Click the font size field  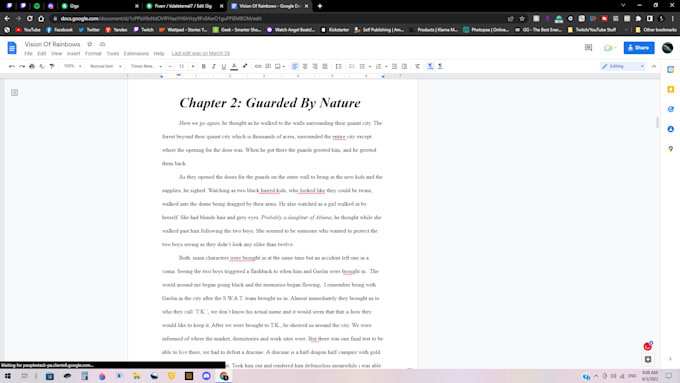181,66
